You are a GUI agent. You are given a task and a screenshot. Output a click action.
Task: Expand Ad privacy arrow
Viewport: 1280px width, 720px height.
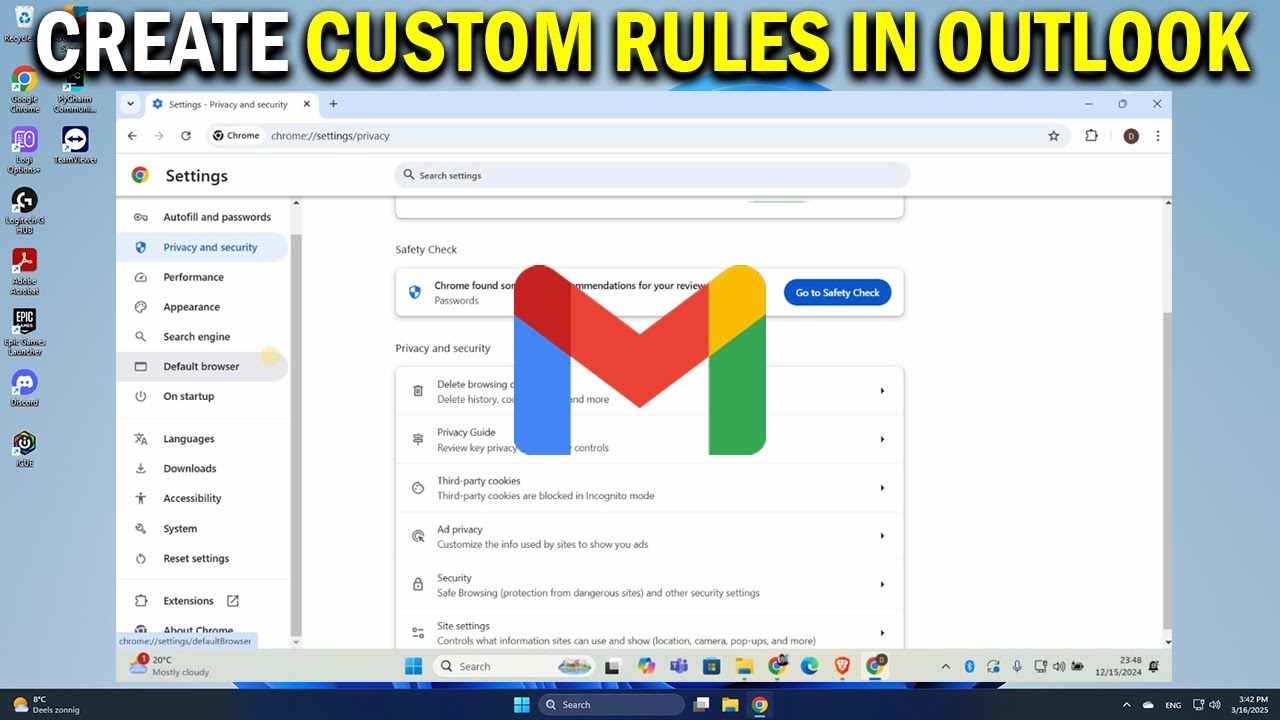pyautogui.click(x=882, y=536)
